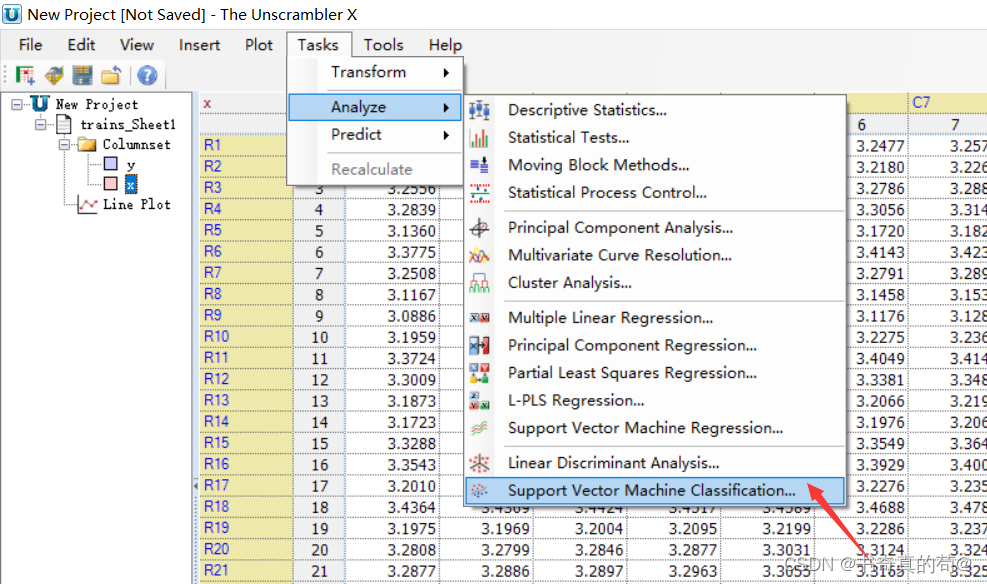Image resolution: width=987 pixels, height=584 pixels.
Task: Collapse the New Project tree node
Action: (17, 104)
